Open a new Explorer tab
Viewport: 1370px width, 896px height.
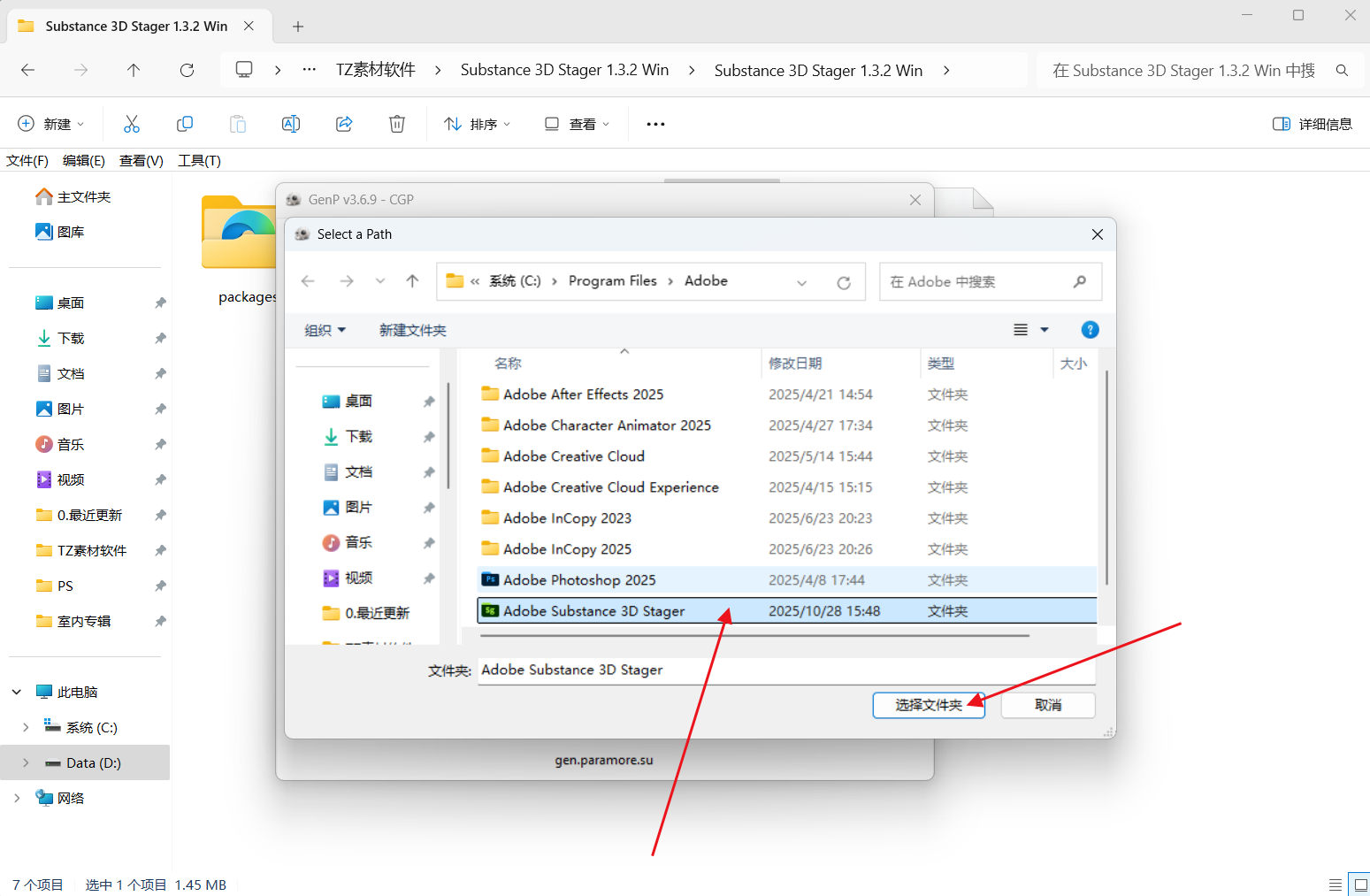298,27
